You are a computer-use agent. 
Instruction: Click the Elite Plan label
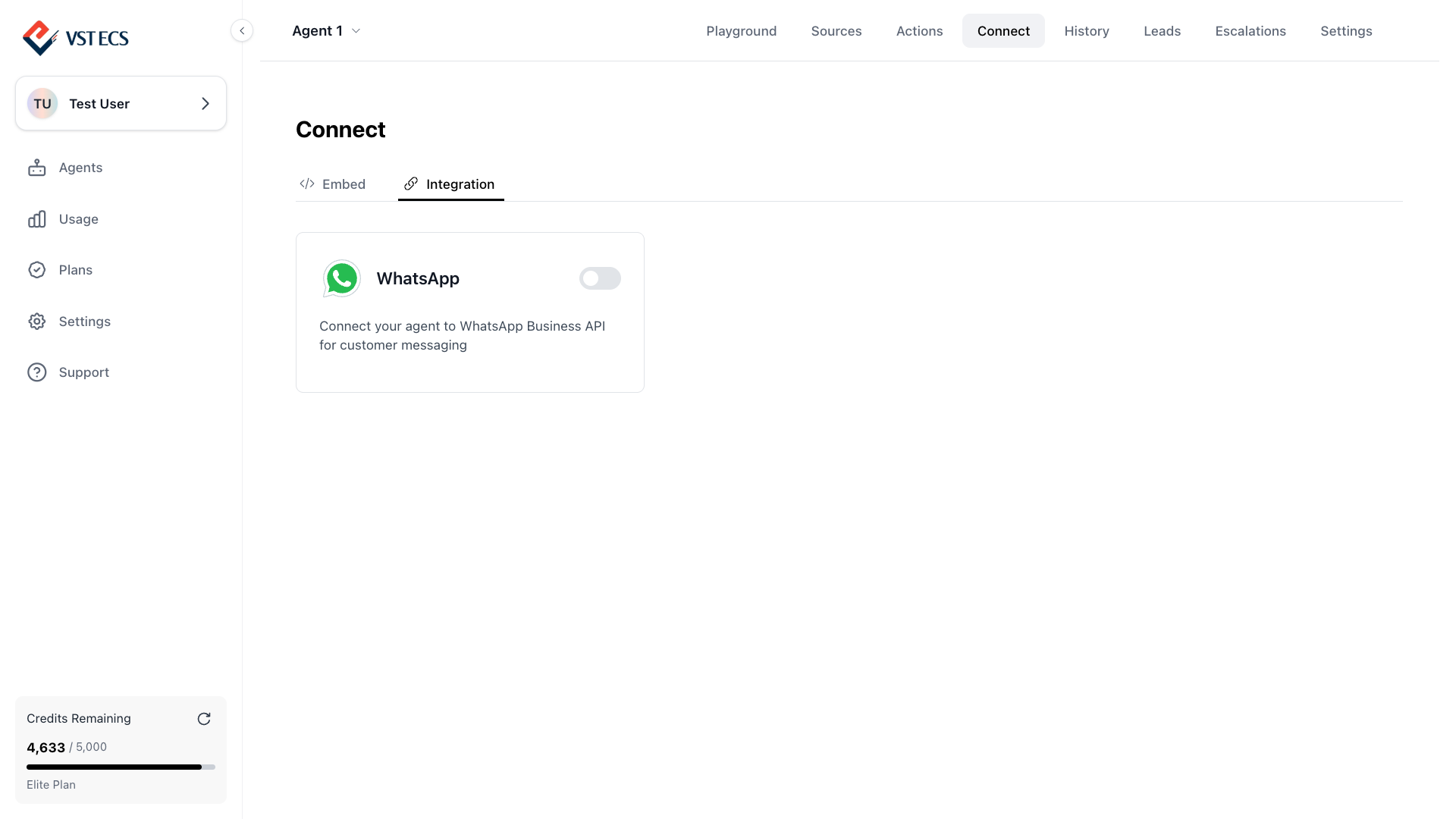pos(51,785)
